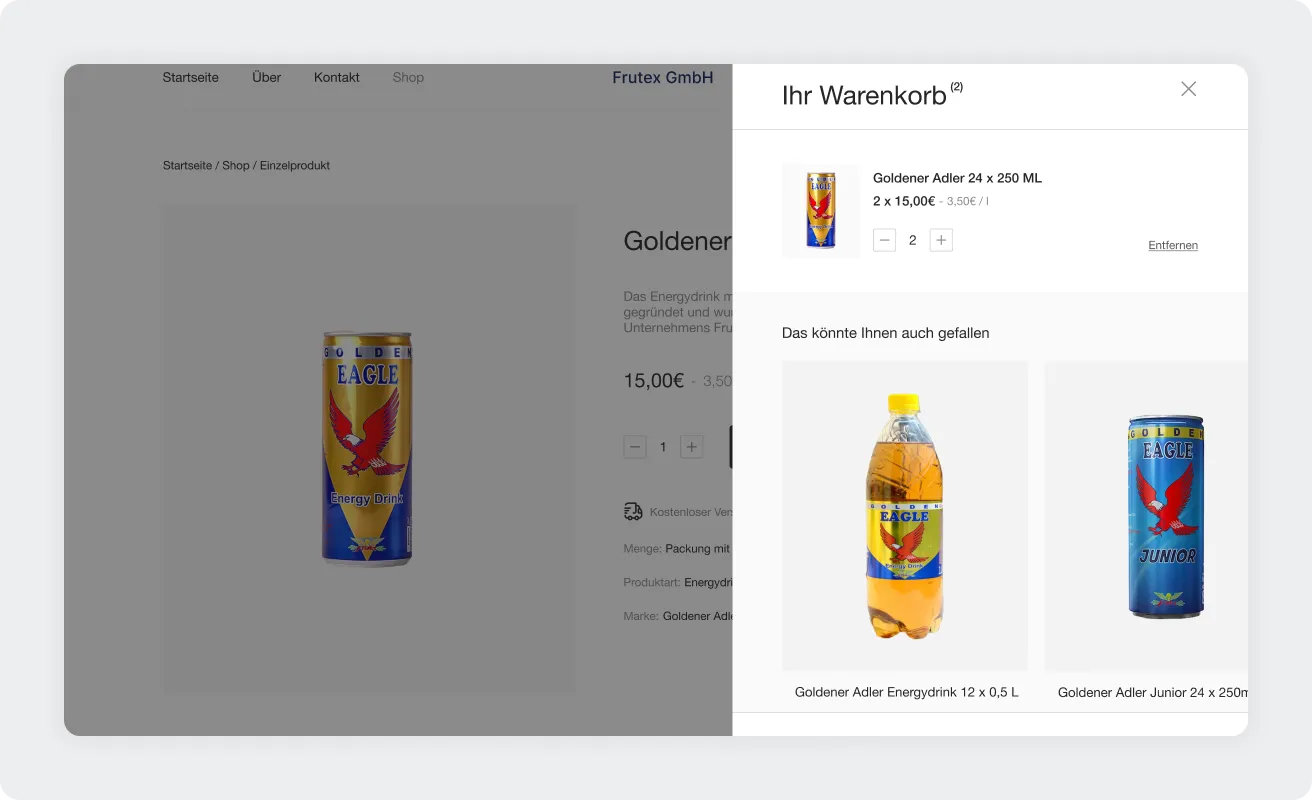The image size is (1312, 800).
Task: Close the Ihr Warenkorb cart panel
Action: (1188, 89)
